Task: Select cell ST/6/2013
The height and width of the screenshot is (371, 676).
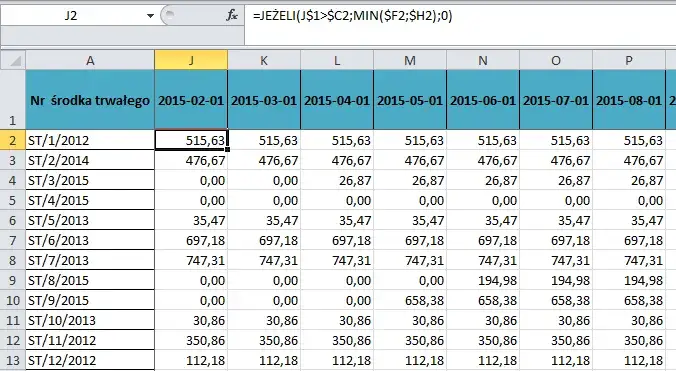Action: pos(90,240)
